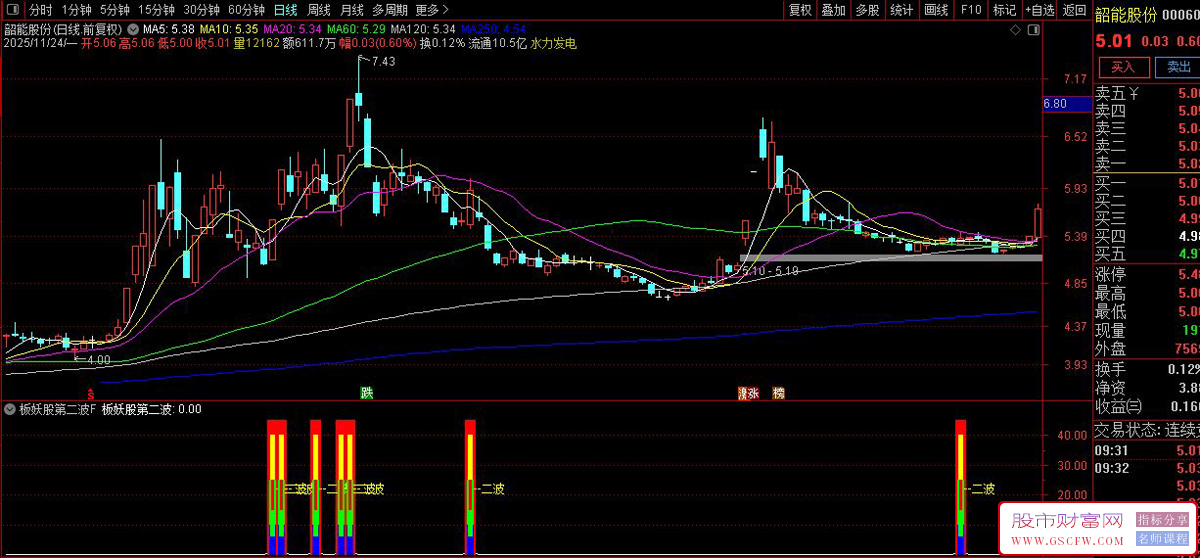Viewport: 1200px width, 558px height.
Task: Click the MA60: 5.29 indicator label
Action: point(357,30)
